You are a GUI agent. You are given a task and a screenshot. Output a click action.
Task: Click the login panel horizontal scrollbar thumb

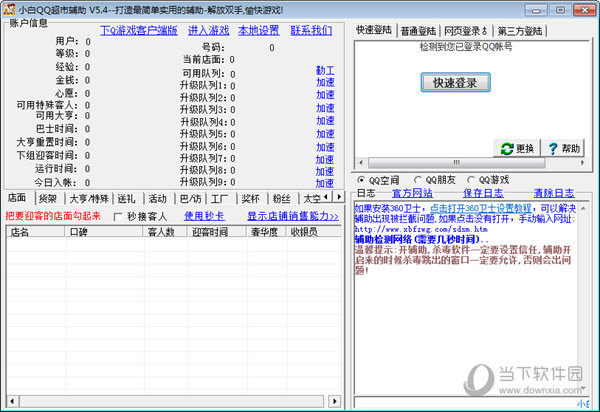point(457,163)
